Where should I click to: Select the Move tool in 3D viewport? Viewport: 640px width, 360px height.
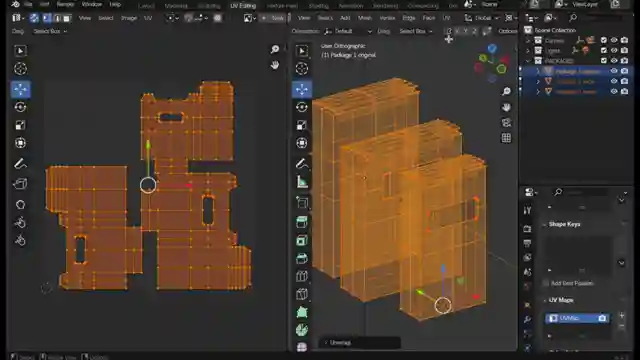302,89
